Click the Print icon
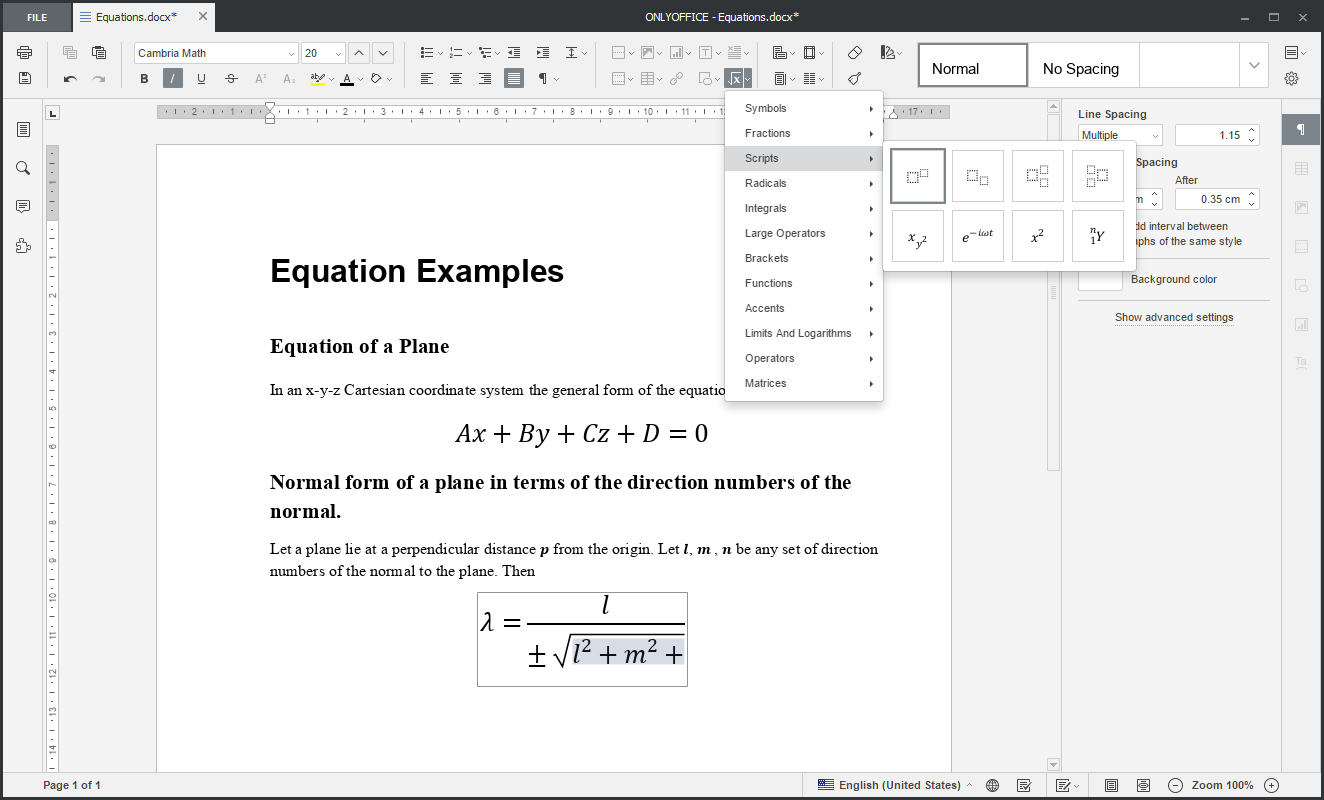 coord(25,53)
